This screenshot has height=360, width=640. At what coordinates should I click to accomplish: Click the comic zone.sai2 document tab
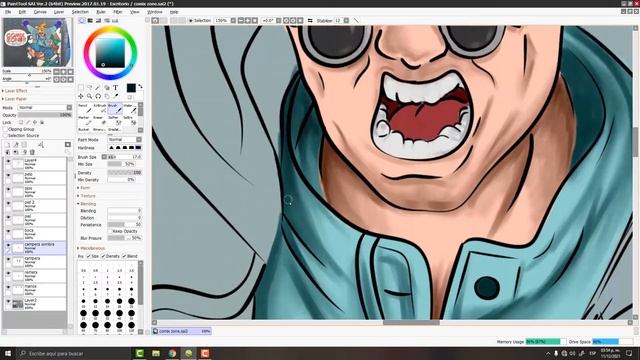182,331
